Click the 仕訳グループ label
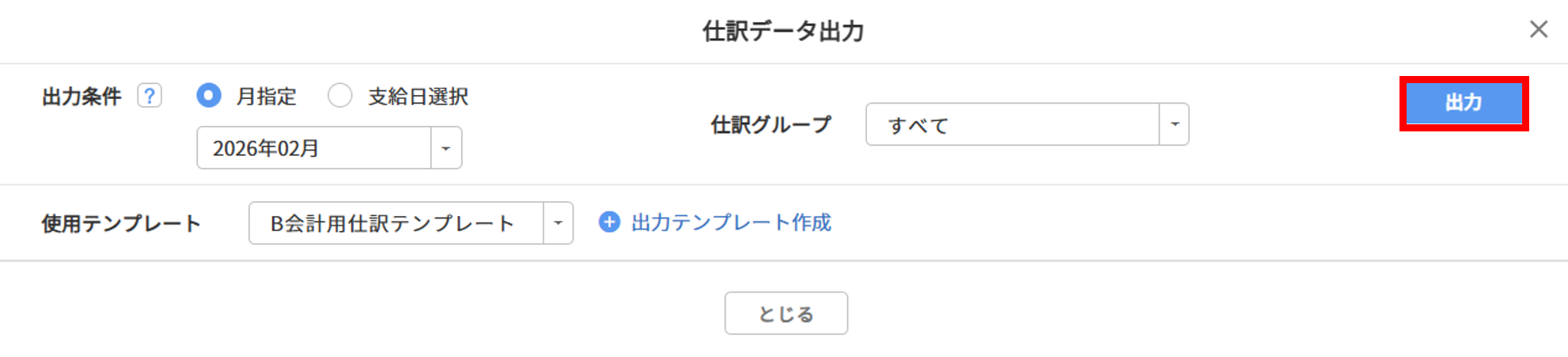 (771, 124)
